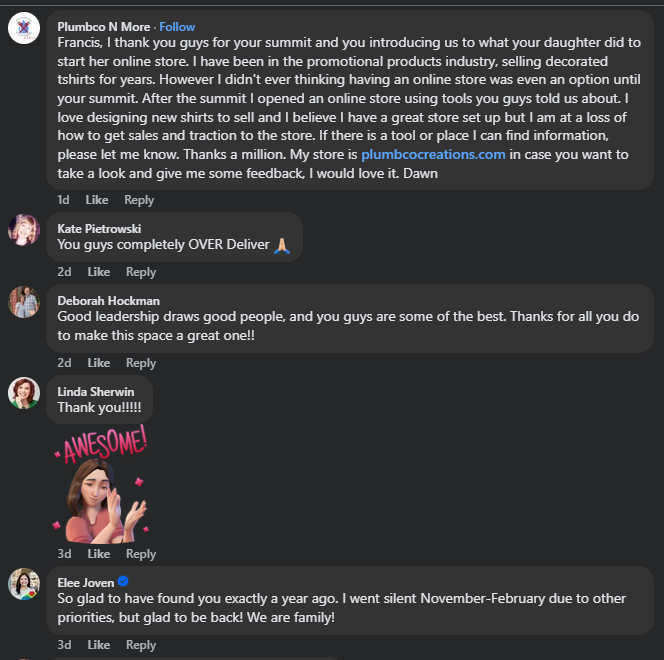Open the Elee Joven name link
Viewport: 664px width, 660px height.
tap(85, 581)
